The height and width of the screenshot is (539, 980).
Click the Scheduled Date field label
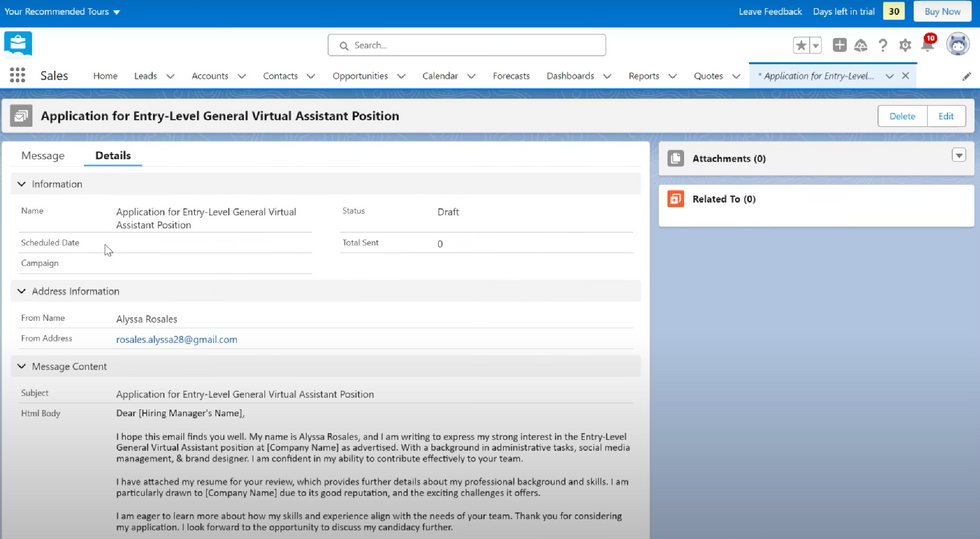(x=50, y=243)
